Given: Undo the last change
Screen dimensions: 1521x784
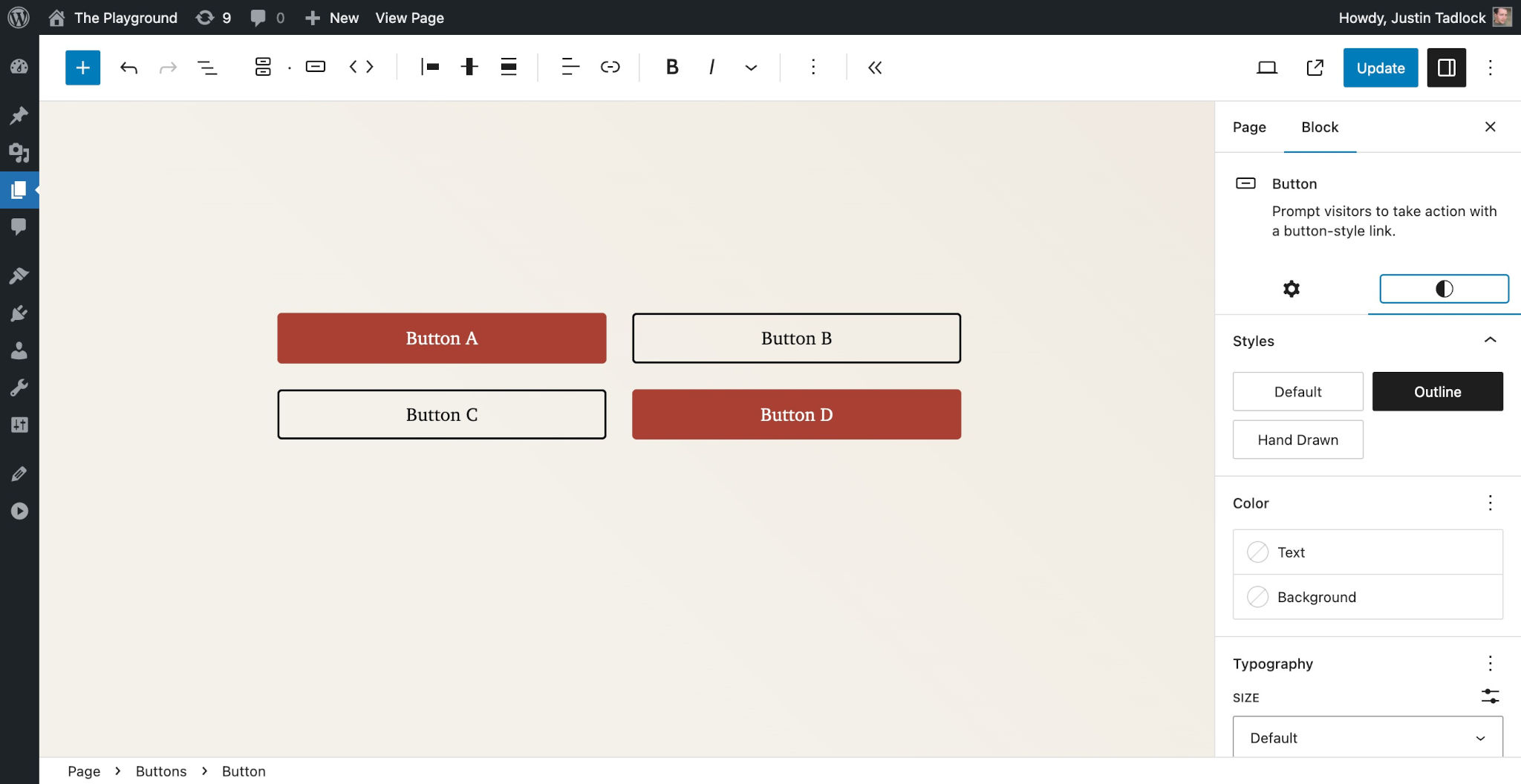Looking at the screenshot, I should point(128,67).
